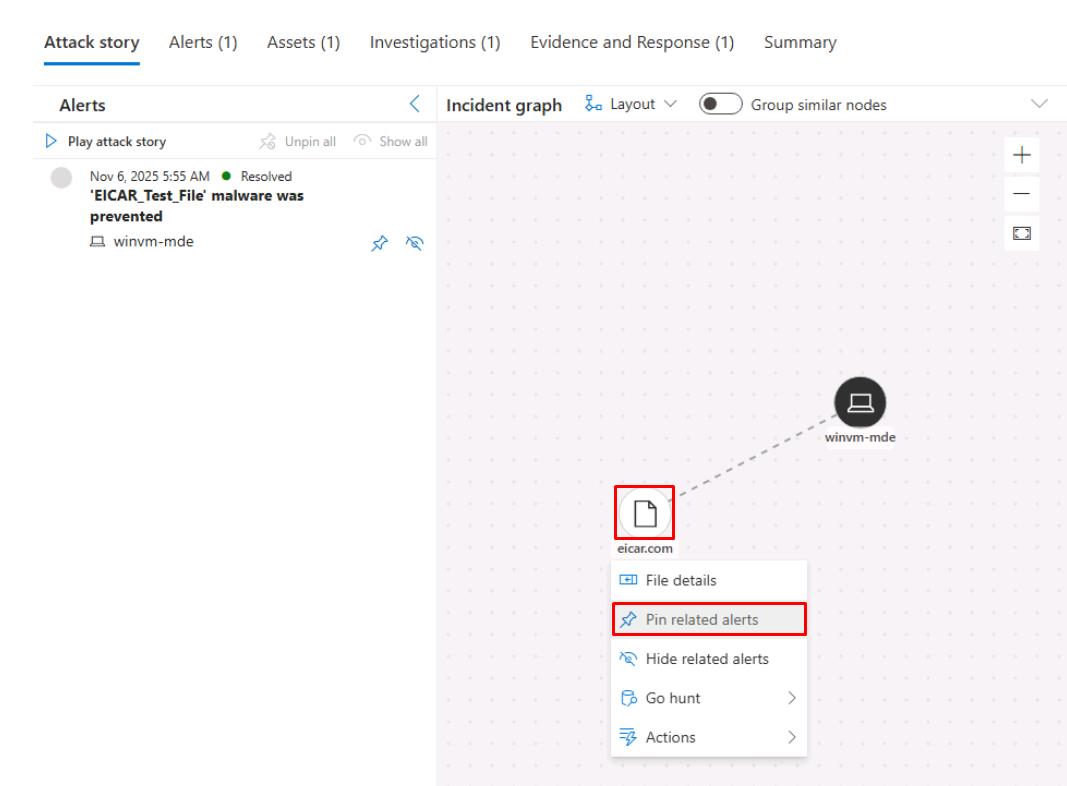Zoom out of the incident graph
Image resolution: width=1067 pixels, height=786 pixels.
1021,195
